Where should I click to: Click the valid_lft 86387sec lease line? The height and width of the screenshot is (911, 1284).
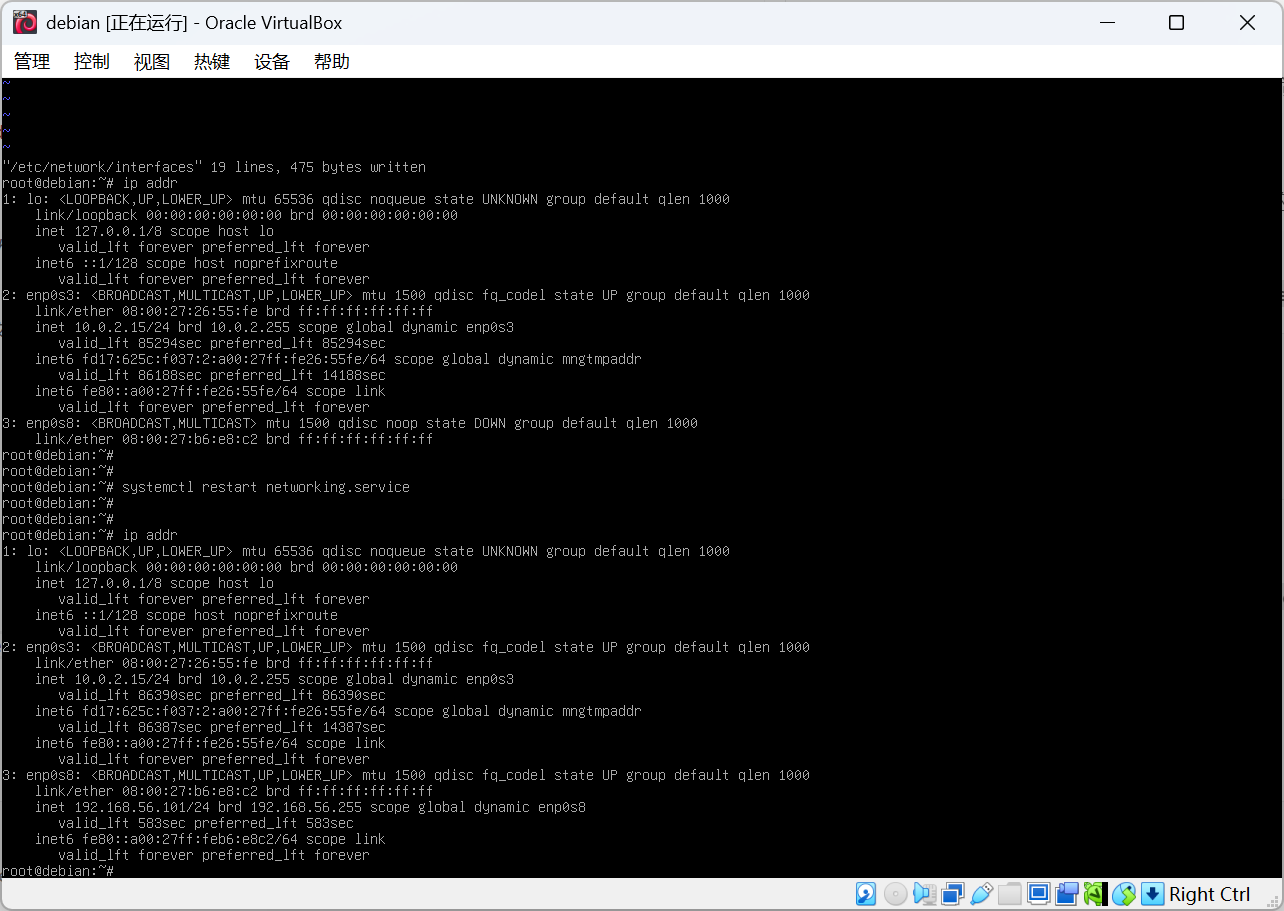(222, 727)
